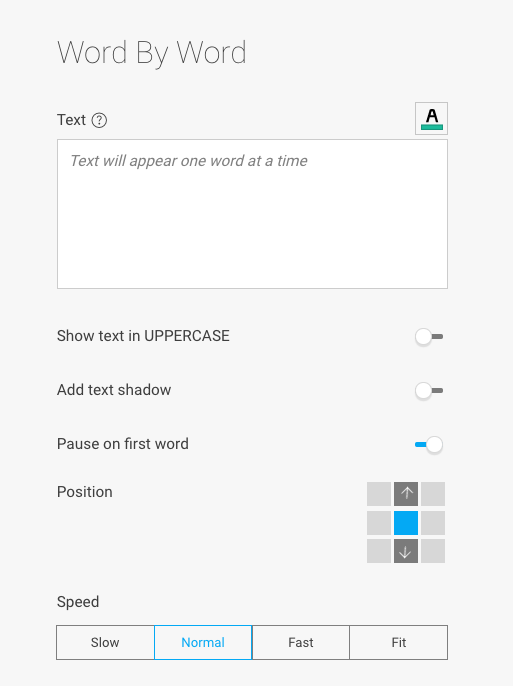Choose the Fit speed option
Viewport: 513px width, 686px height.
[399, 642]
